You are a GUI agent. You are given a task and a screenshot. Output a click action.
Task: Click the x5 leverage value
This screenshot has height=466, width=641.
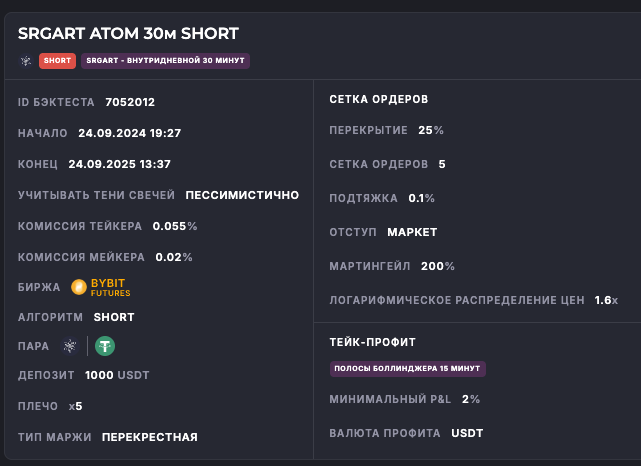coord(76,406)
